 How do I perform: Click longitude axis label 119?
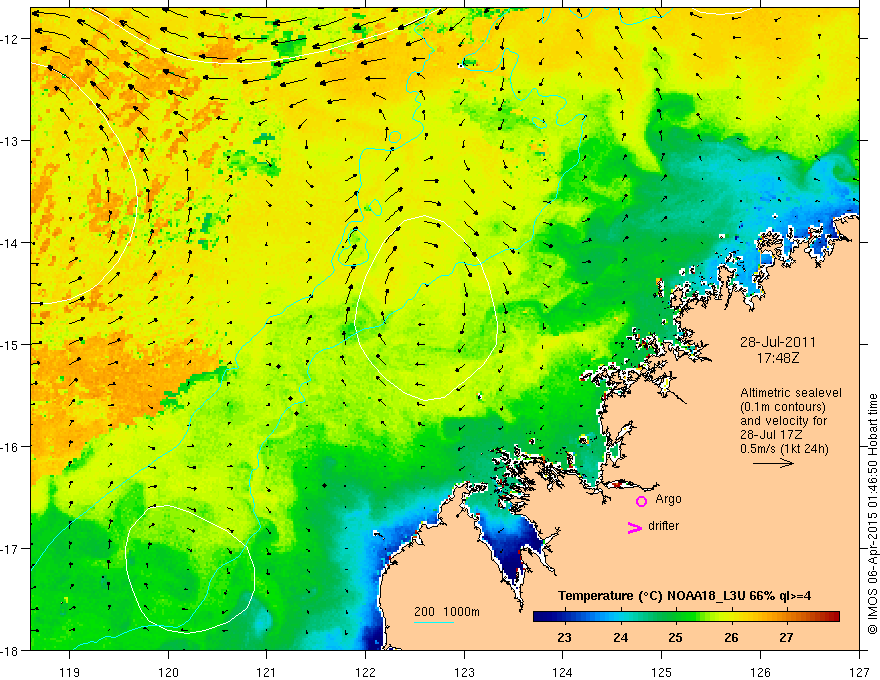(70, 672)
